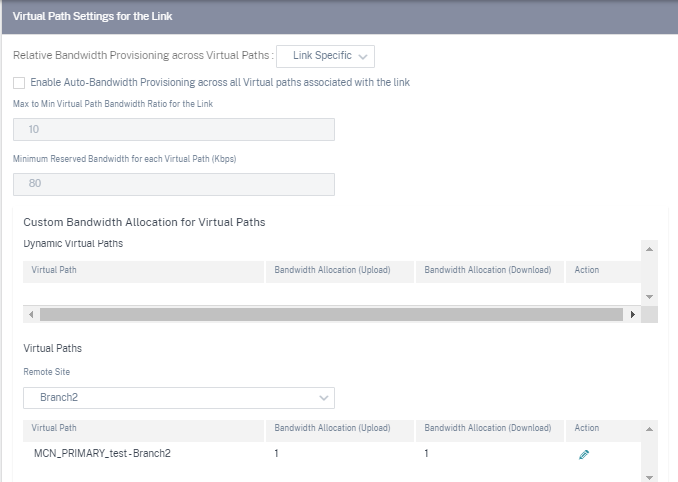Click the Virtual Paths section heading
The image size is (678, 482).
[x=52, y=348]
